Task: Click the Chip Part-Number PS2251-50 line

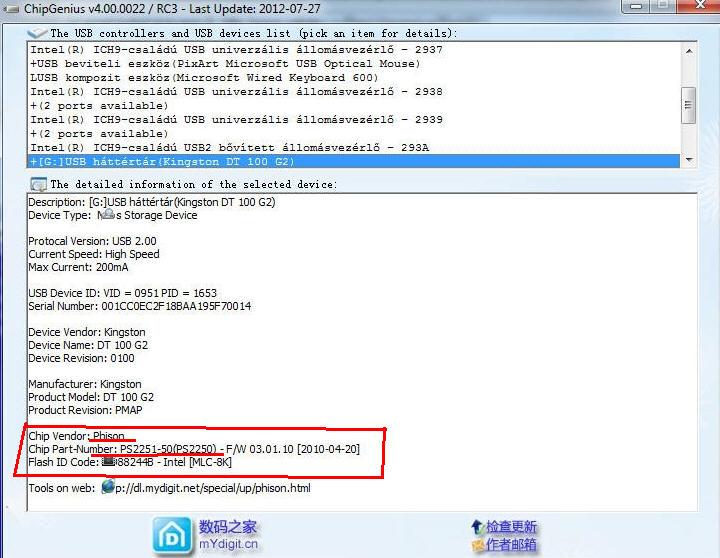Action: (194, 449)
